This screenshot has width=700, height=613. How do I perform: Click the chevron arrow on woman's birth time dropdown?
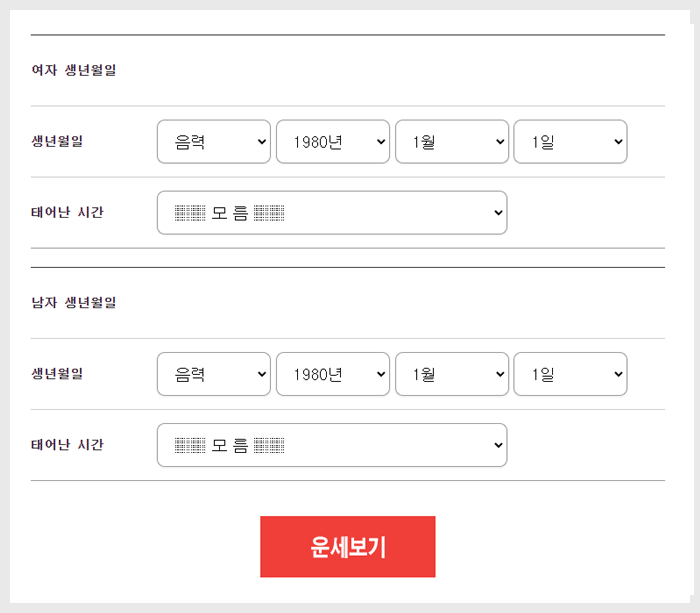coord(499,213)
